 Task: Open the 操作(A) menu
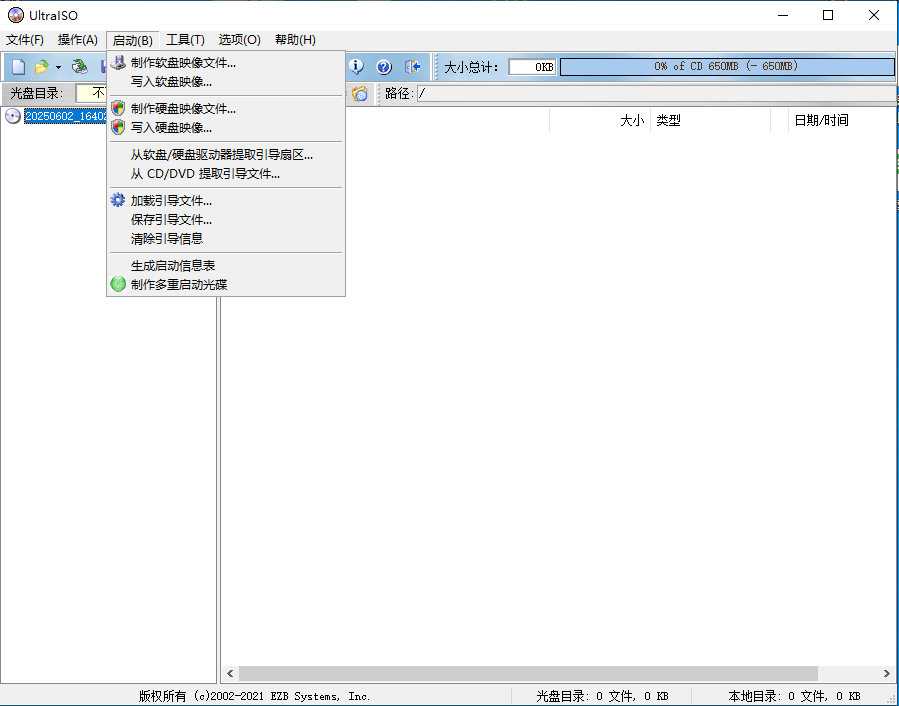77,40
